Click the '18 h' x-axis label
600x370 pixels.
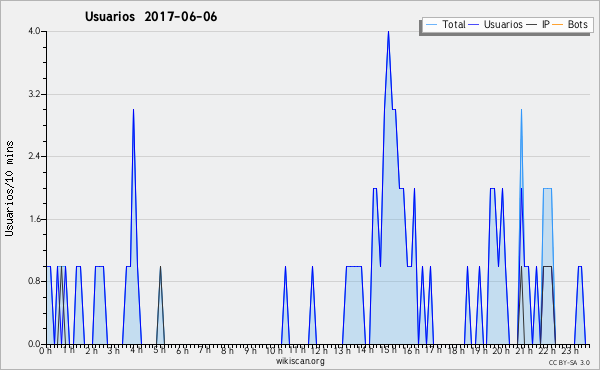(456, 350)
